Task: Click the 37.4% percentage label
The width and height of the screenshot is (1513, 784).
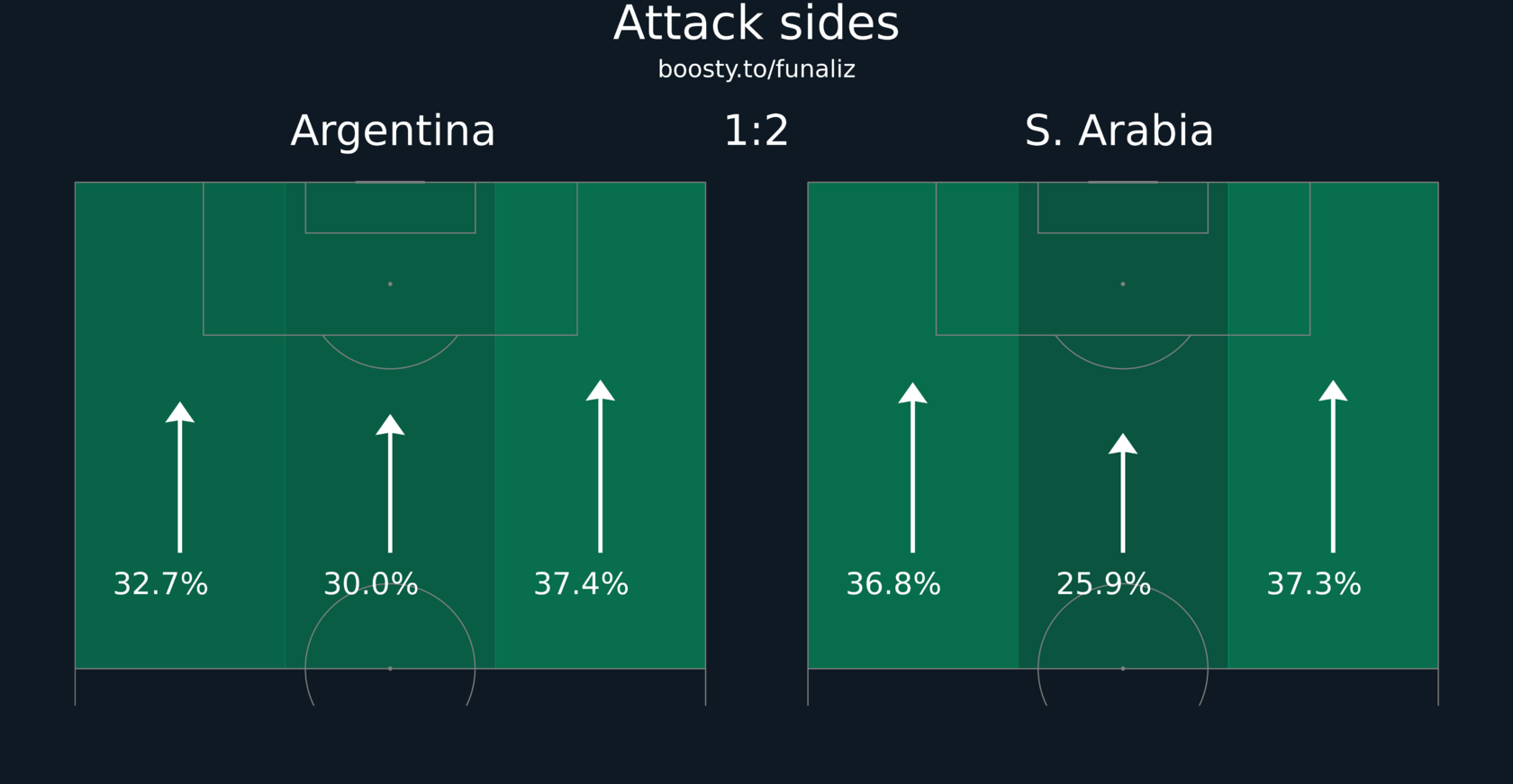Action: 581,584
